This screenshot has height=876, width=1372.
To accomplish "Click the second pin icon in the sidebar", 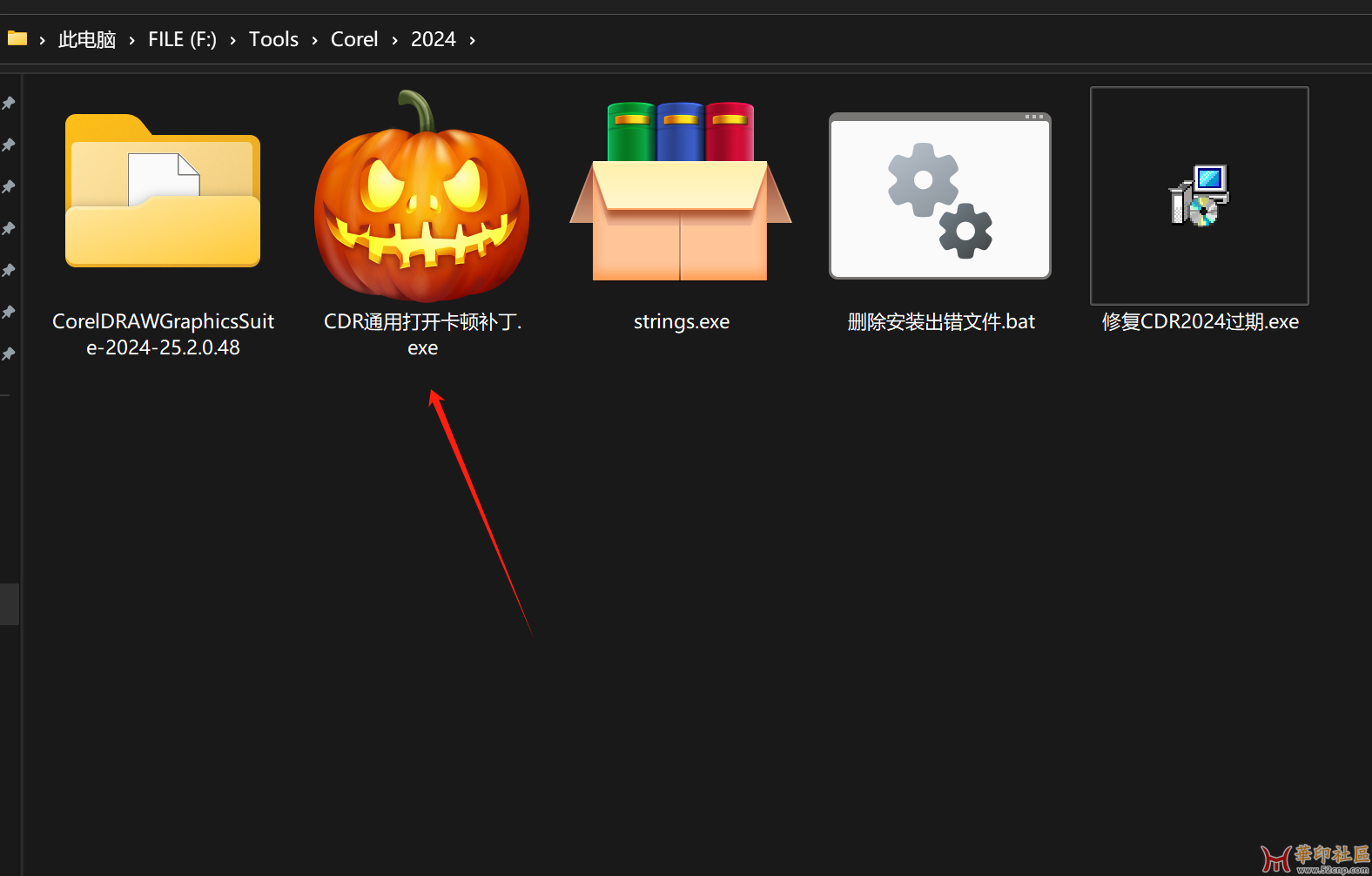I will (x=9, y=145).
